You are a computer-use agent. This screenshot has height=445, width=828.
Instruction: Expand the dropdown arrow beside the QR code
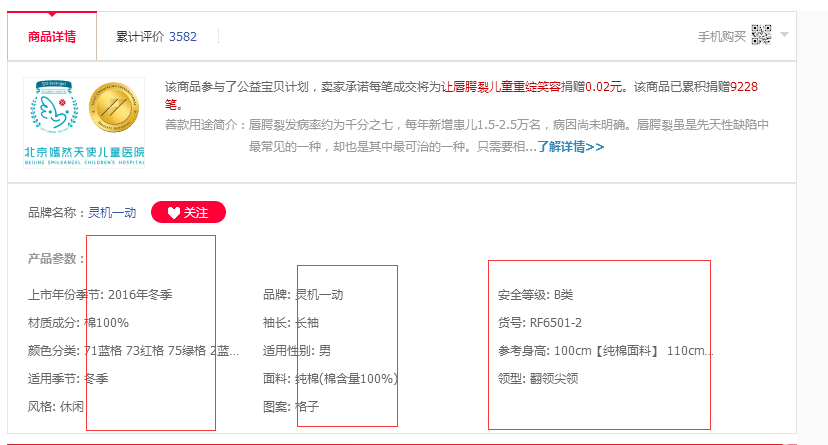coord(785,35)
